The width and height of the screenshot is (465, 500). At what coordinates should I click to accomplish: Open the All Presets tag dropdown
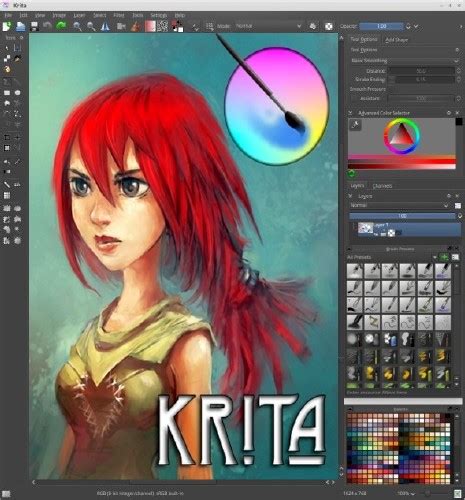392,257
